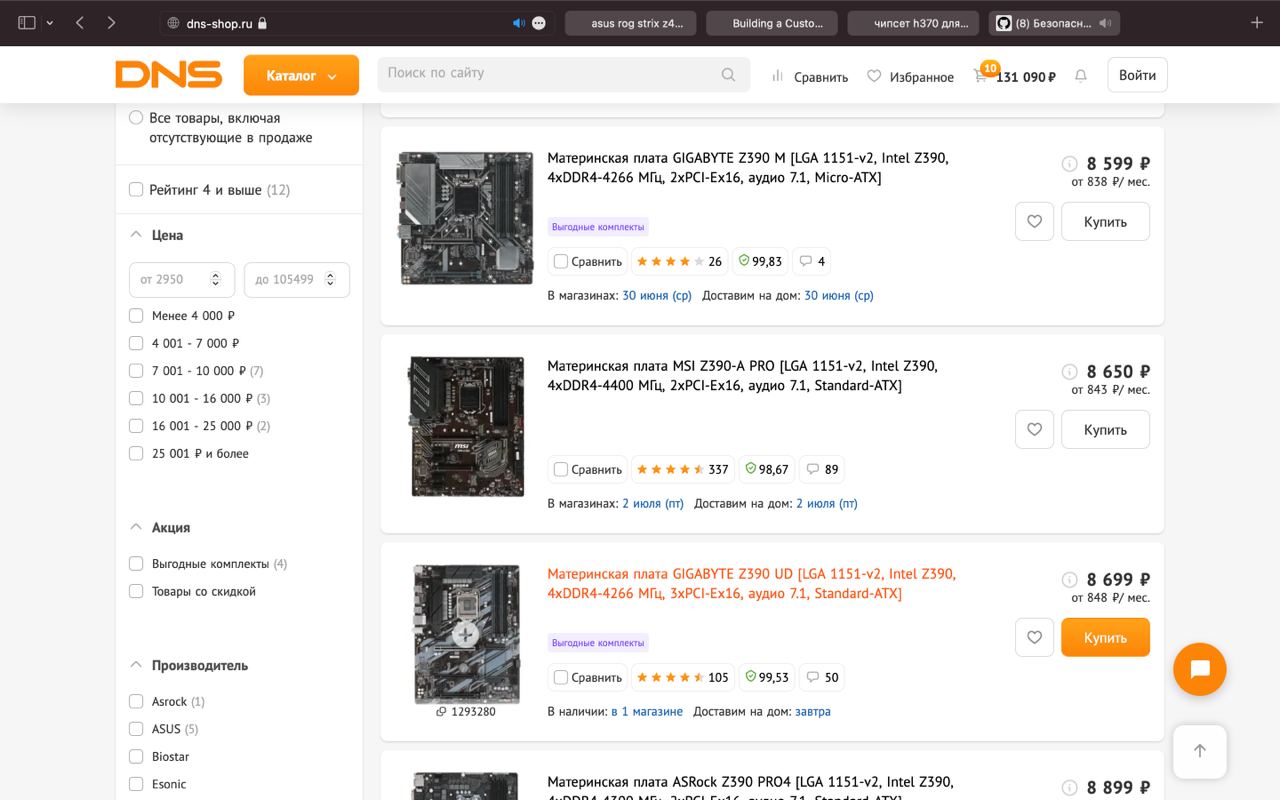1280x800 pixels.
Task: Open the orange chat support bubble
Action: (x=1200, y=669)
